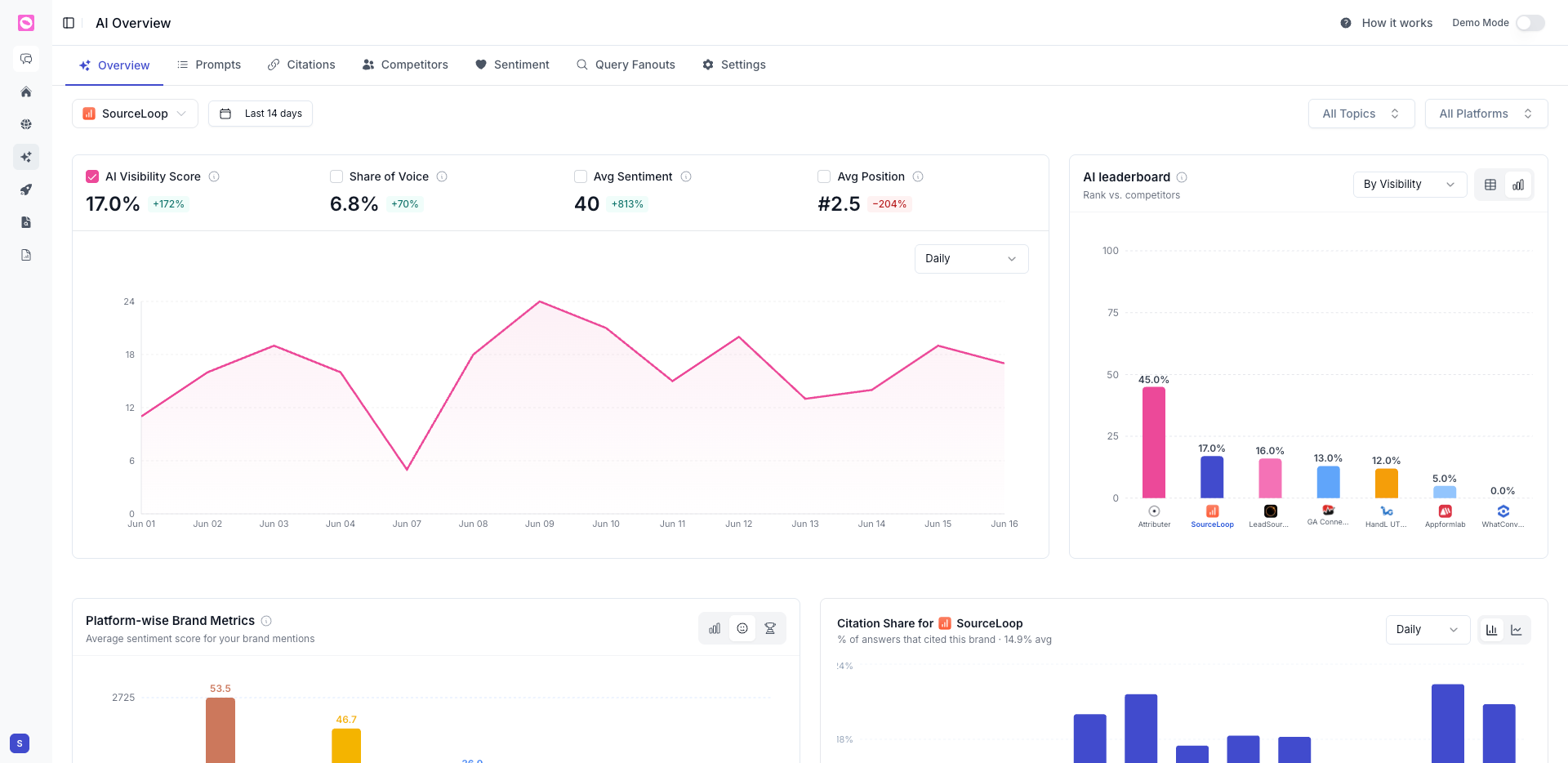1568x763 pixels.
Task: Click the 13.0% GA Connector leaderboard bar
Action: pyautogui.click(x=1329, y=482)
